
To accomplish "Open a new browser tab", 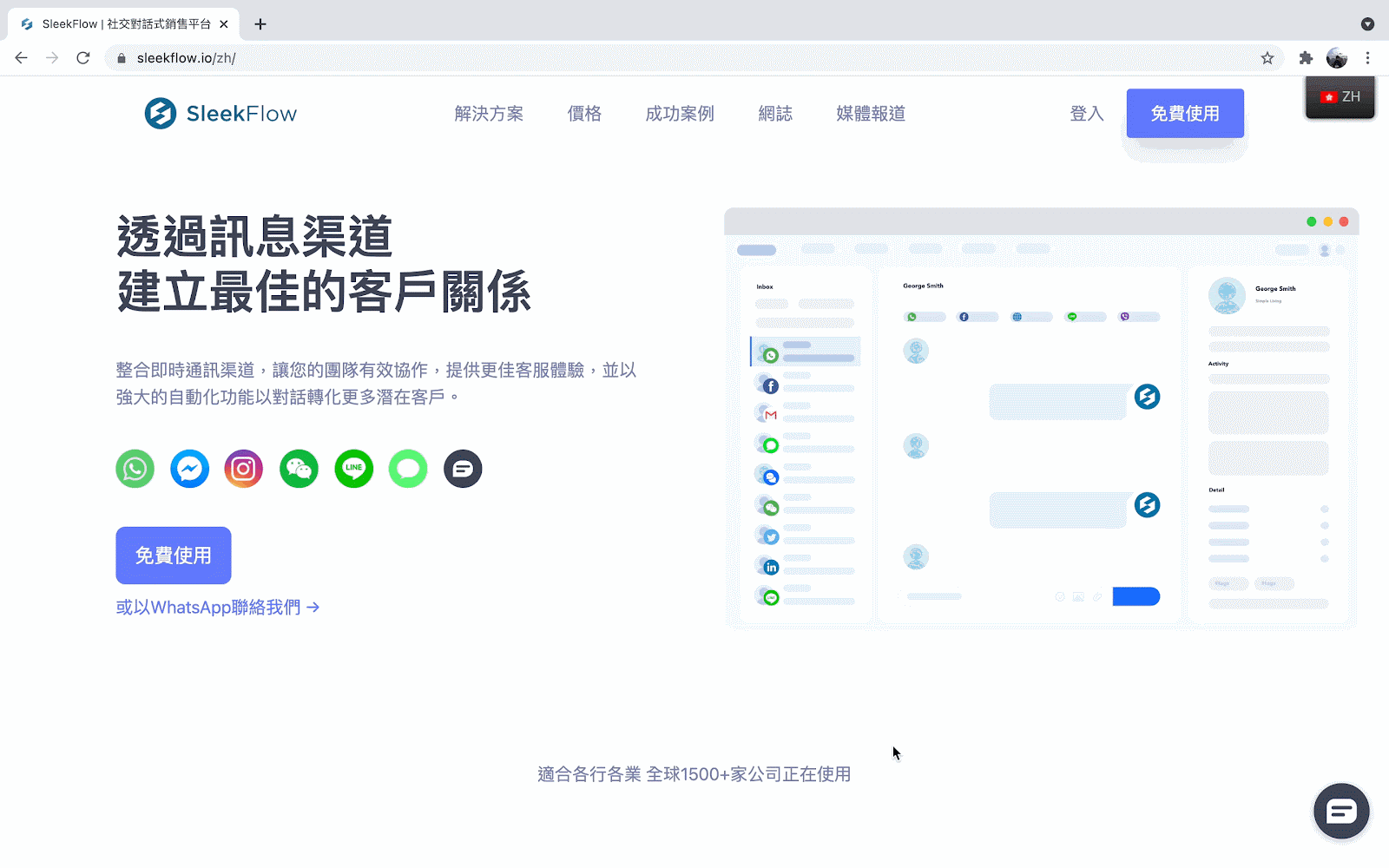I will coord(260,24).
